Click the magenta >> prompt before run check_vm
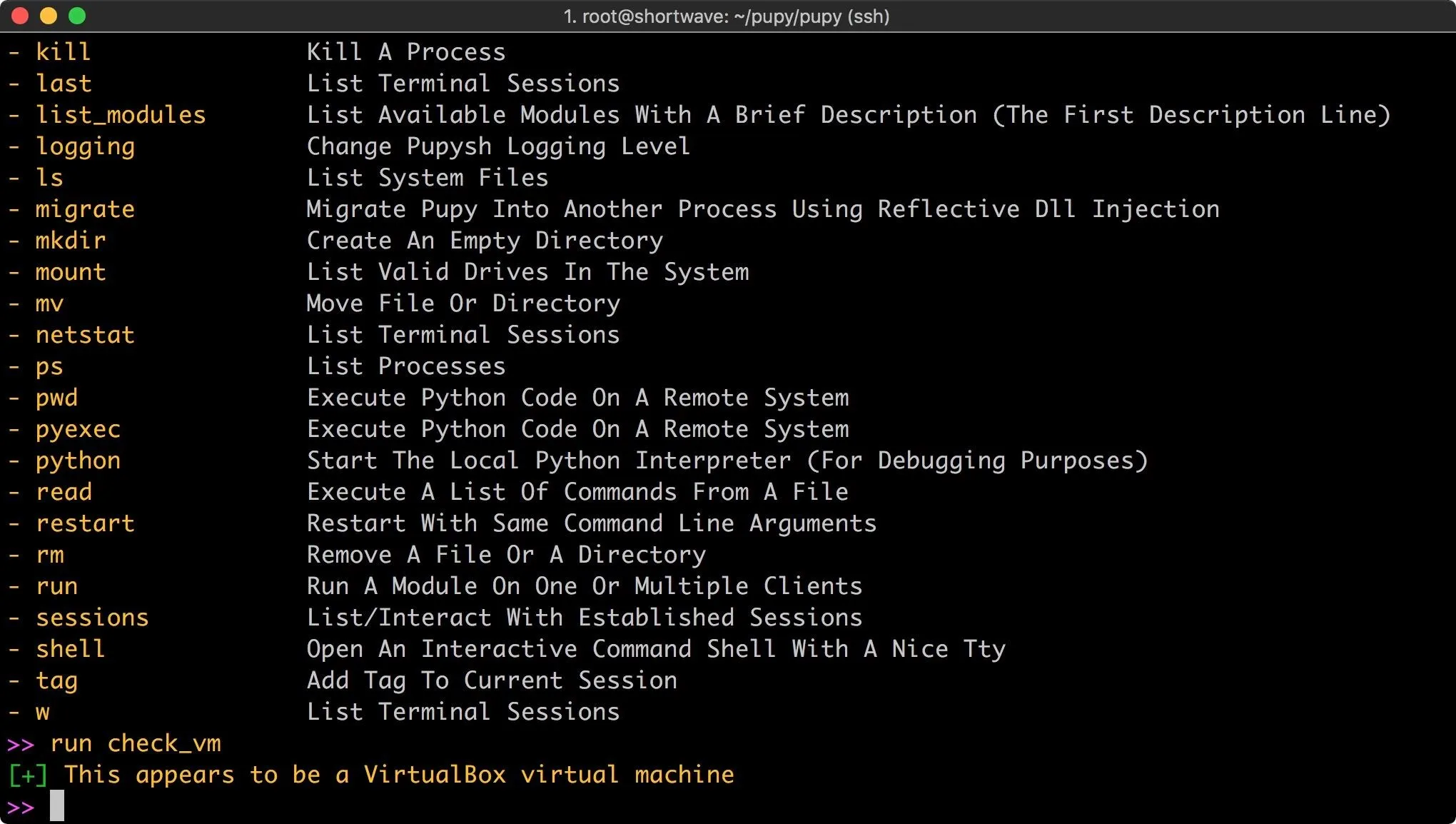The height and width of the screenshot is (824, 1456). [21, 744]
